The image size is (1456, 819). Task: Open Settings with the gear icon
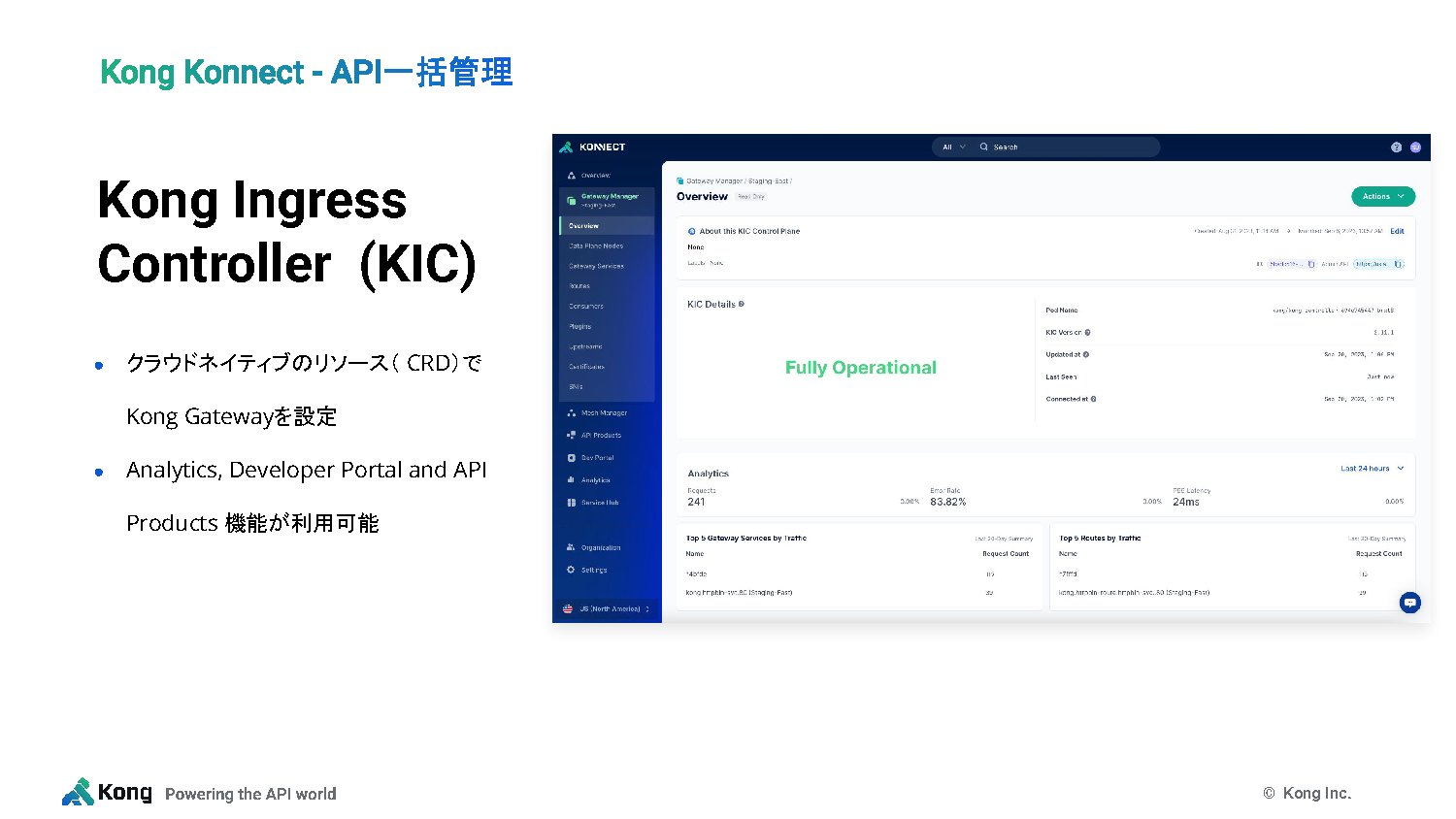(587, 570)
